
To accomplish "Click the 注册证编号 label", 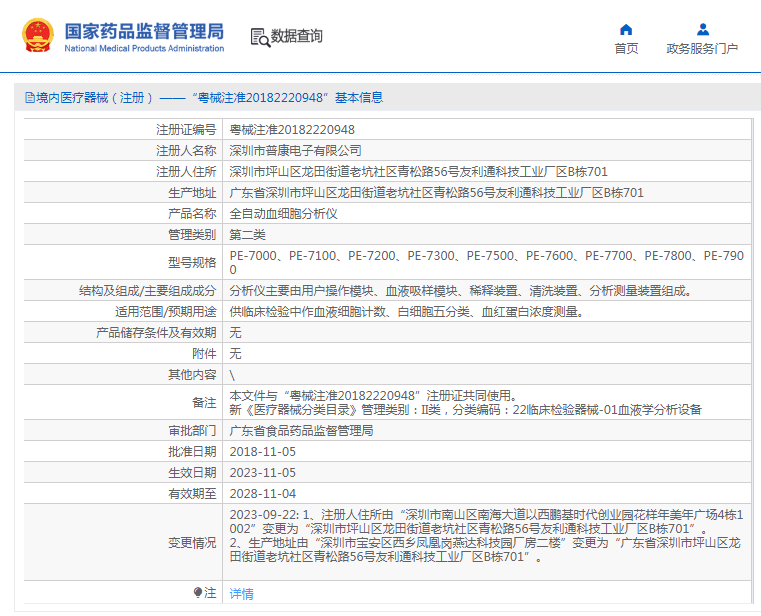I will (186, 130).
